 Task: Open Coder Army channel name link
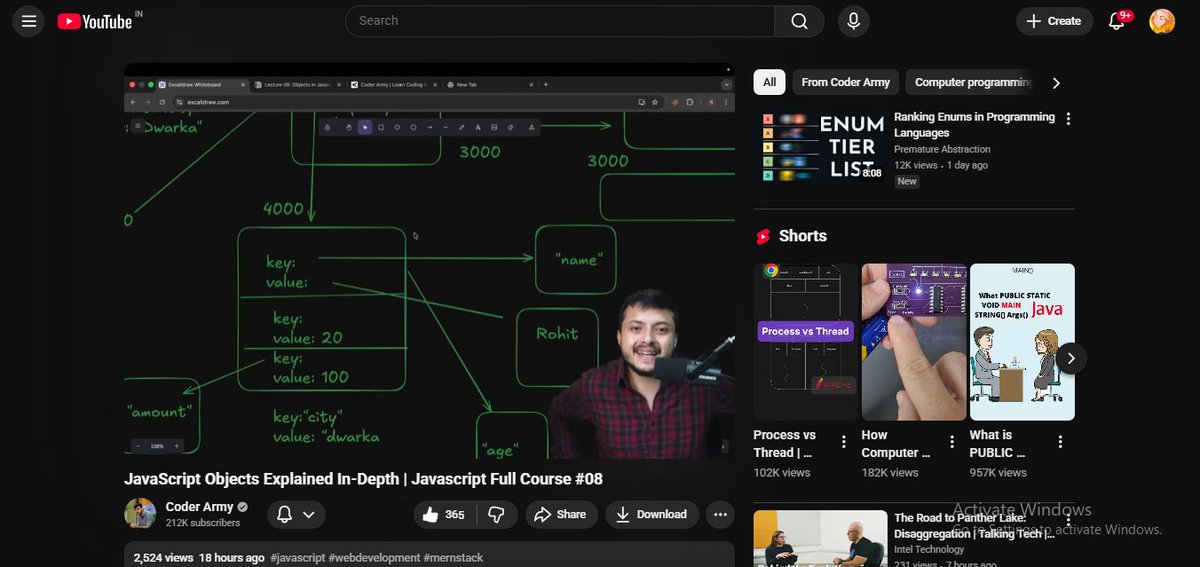point(199,507)
